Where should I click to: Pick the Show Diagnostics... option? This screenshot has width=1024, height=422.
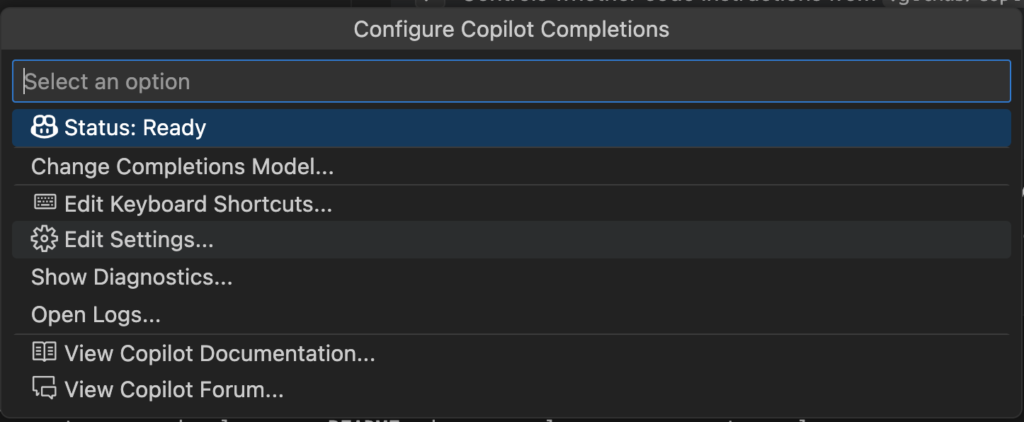coord(131,277)
